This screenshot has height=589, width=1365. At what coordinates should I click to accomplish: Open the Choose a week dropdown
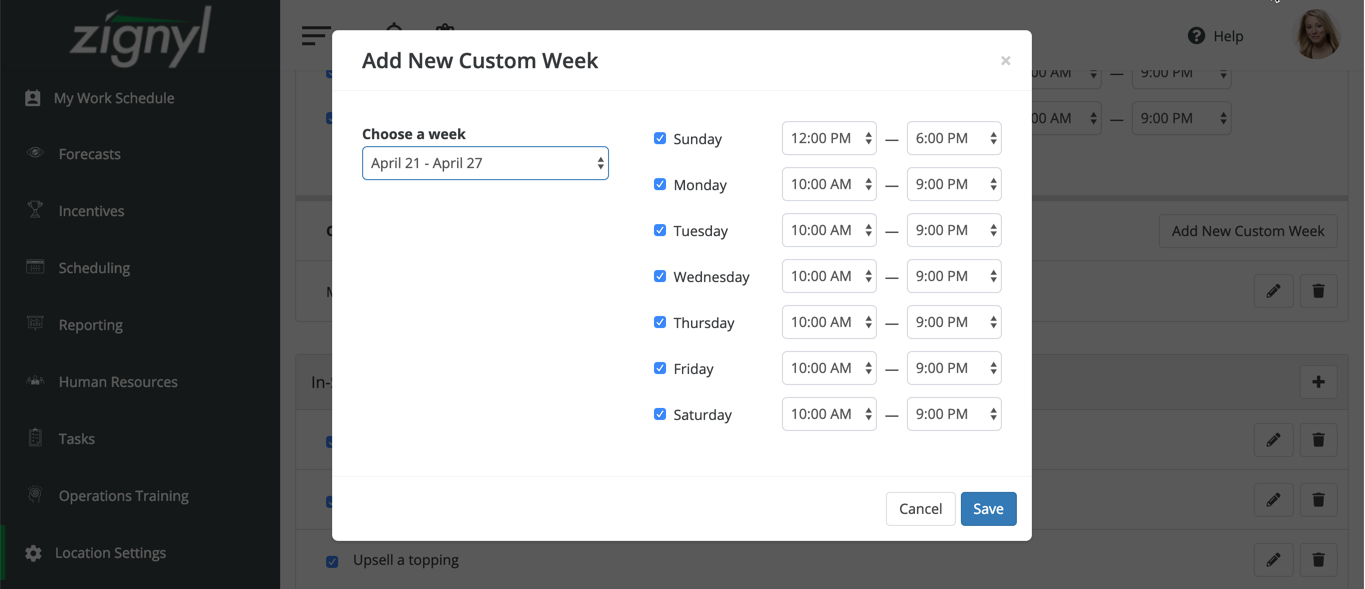tap(485, 163)
